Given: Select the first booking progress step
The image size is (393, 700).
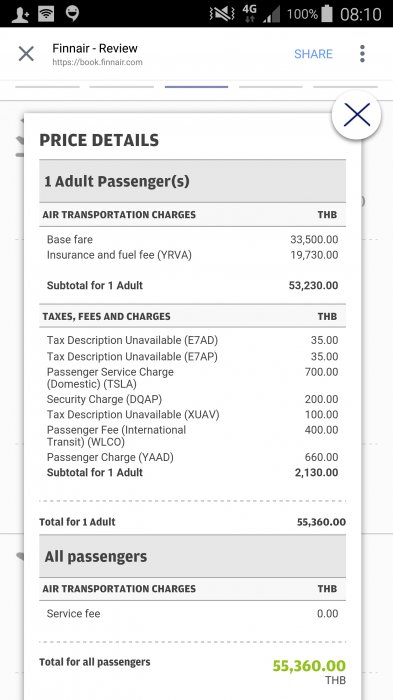Looking at the screenshot, I should [x=47, y=87].
